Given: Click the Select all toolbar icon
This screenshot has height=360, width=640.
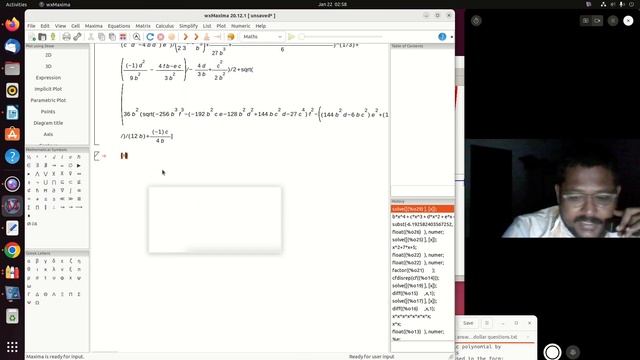Looking at the screenshot, I should (x=122, y=37).
